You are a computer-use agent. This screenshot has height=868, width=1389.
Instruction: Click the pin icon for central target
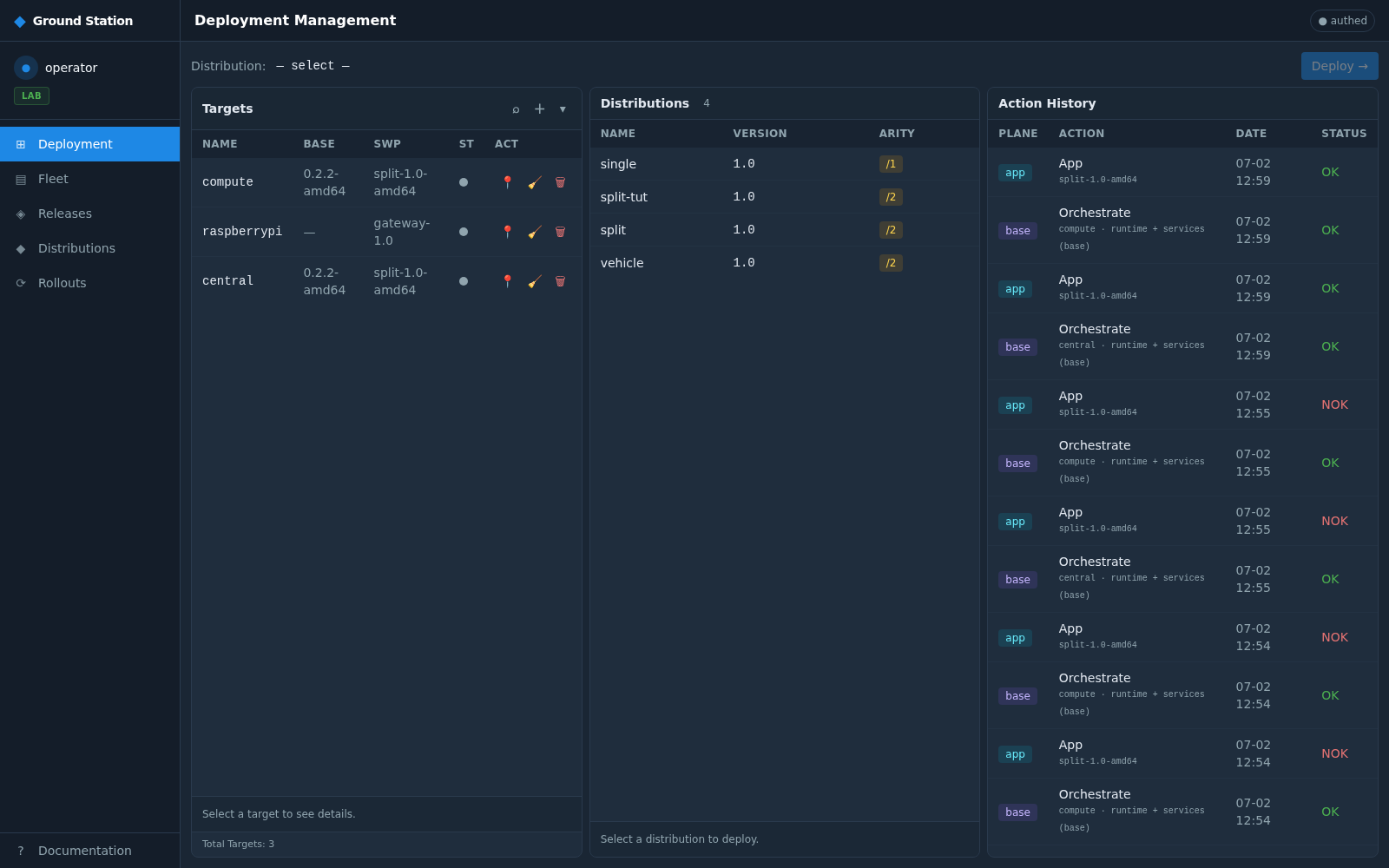[x=508, y=281]
